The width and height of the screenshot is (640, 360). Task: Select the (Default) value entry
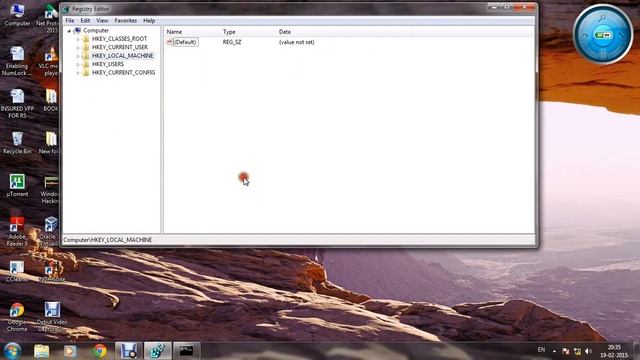click(x=185, y=42)
